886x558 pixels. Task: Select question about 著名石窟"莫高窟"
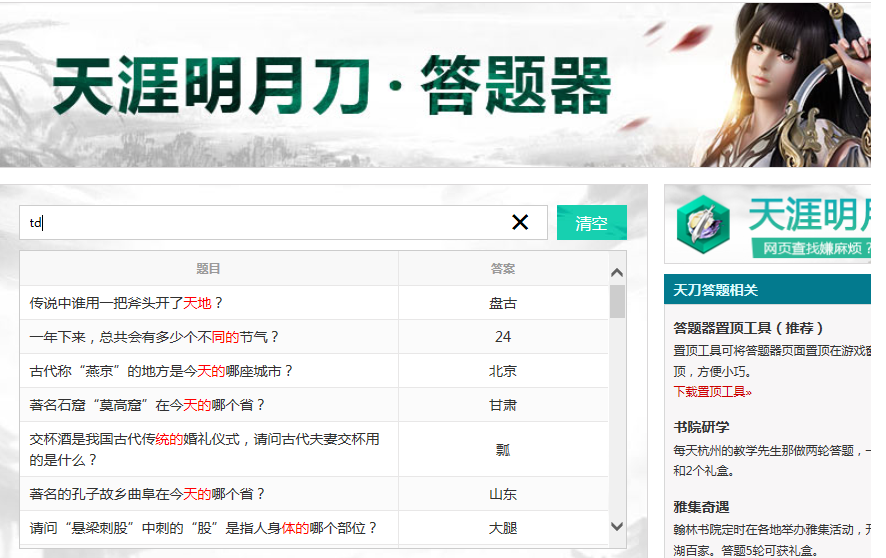[x=209, y=405]
